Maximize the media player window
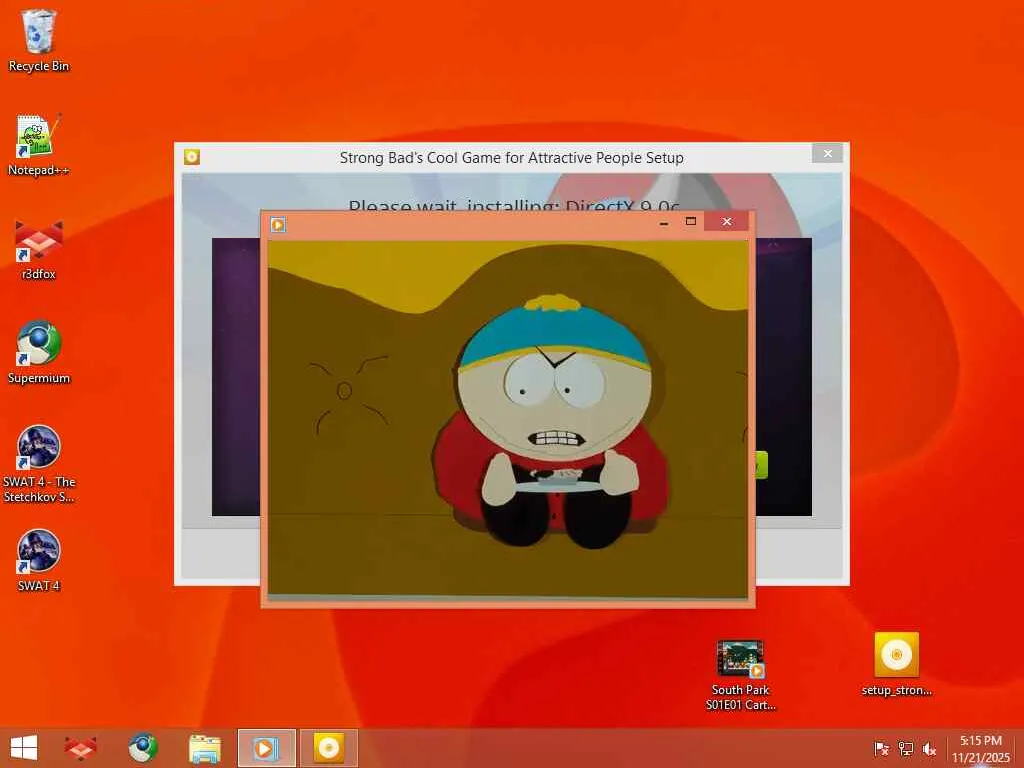 pos(690,222)
